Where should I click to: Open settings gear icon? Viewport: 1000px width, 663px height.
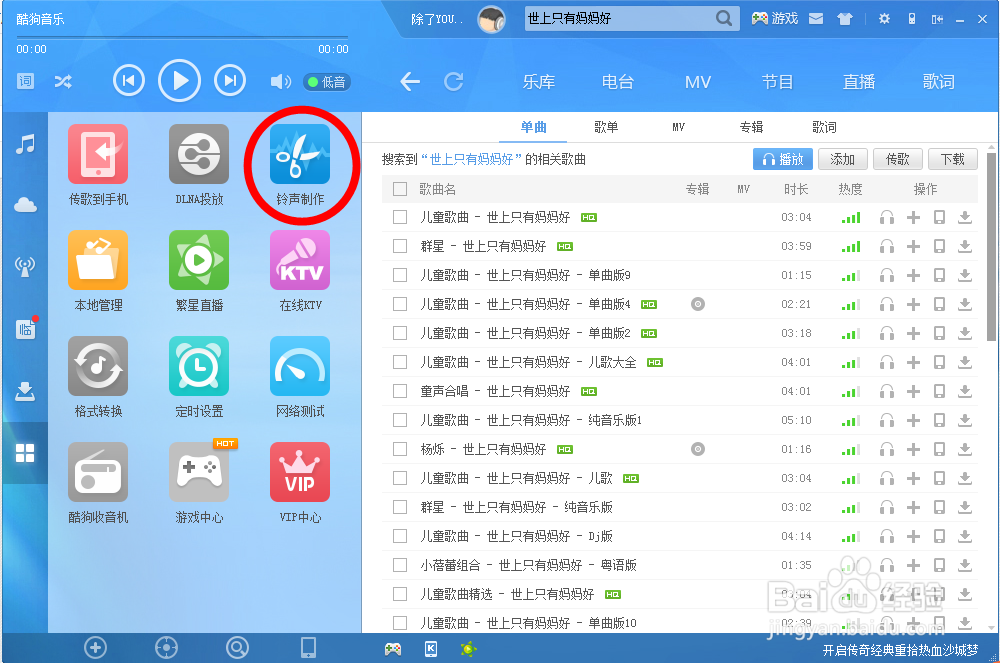(x=884, y=19)
